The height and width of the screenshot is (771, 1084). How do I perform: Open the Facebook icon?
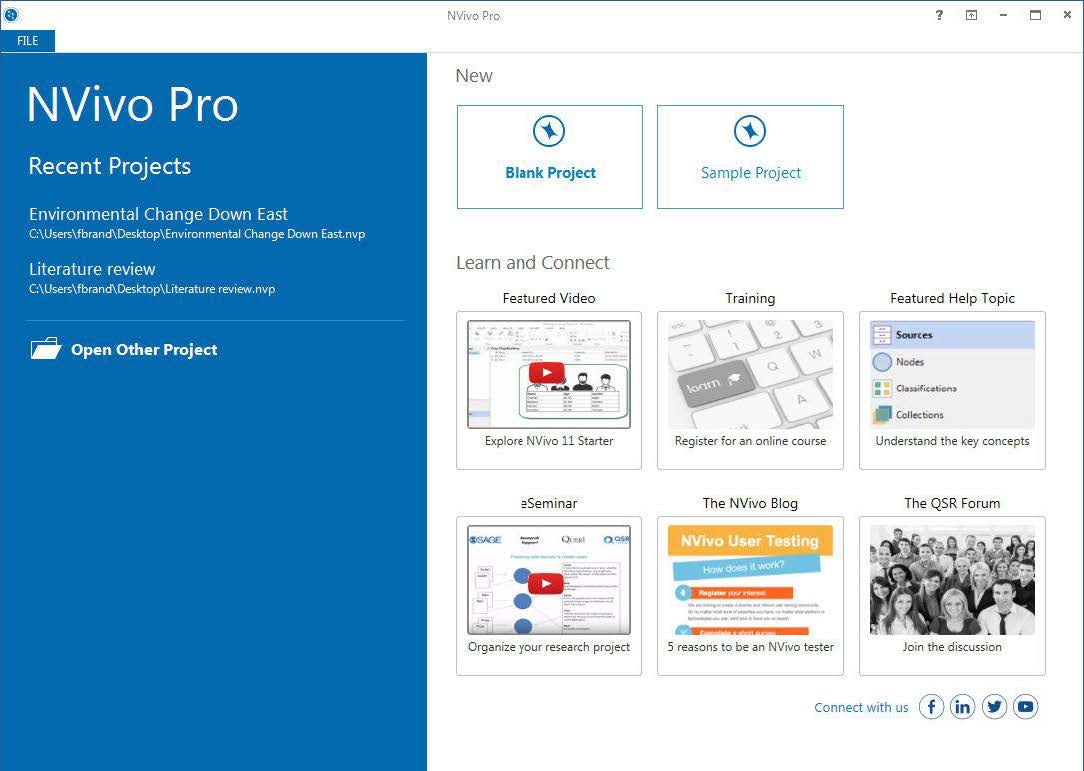click(x=931, y=707)
